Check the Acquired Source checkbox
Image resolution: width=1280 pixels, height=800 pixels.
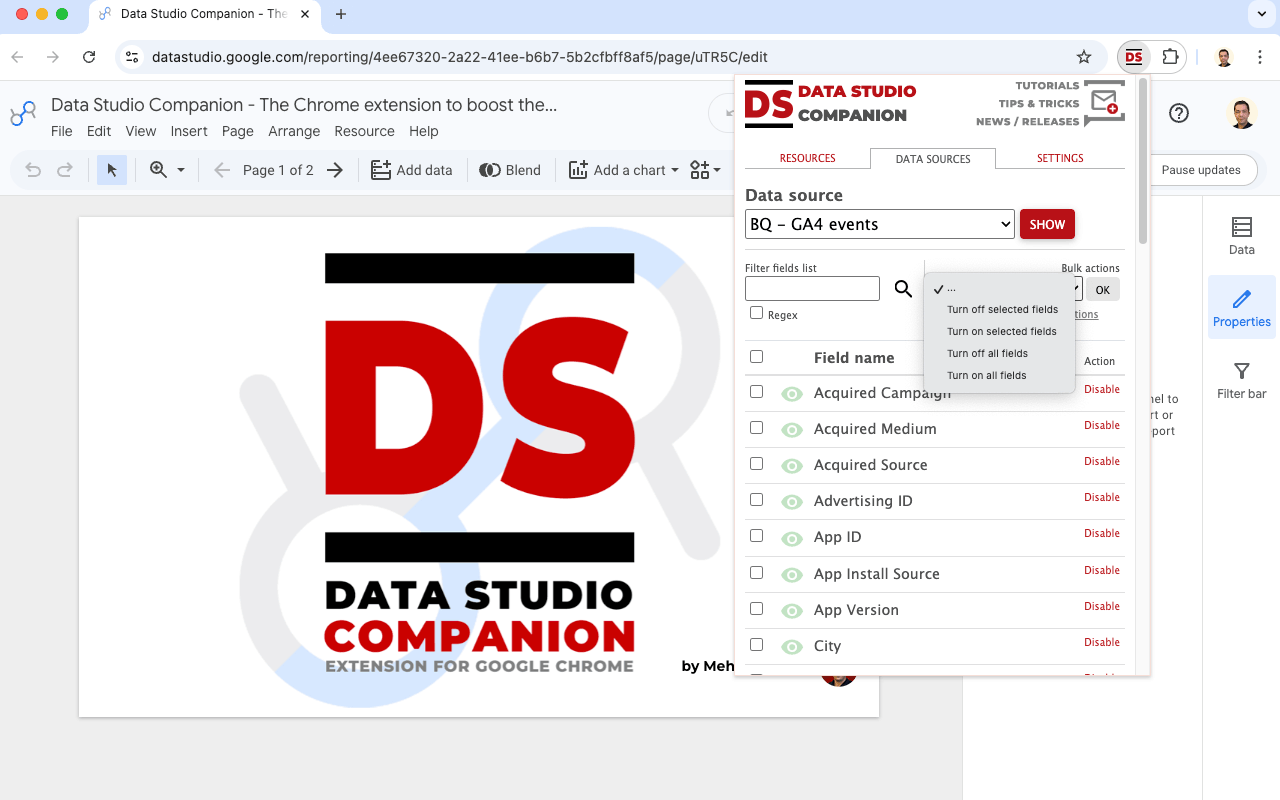[x=756, y=463]
